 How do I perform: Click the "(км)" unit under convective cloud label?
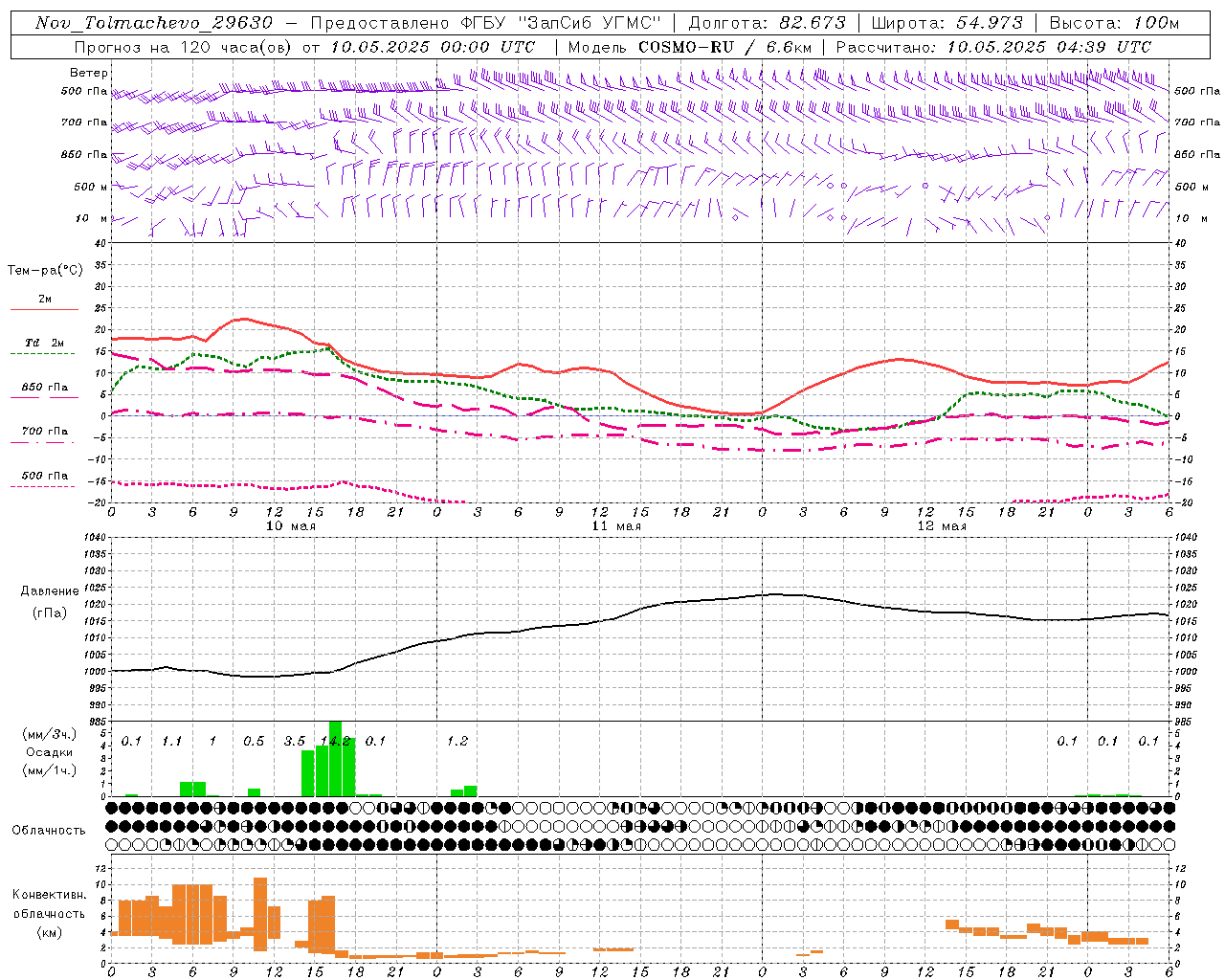[x=49, y=931]
